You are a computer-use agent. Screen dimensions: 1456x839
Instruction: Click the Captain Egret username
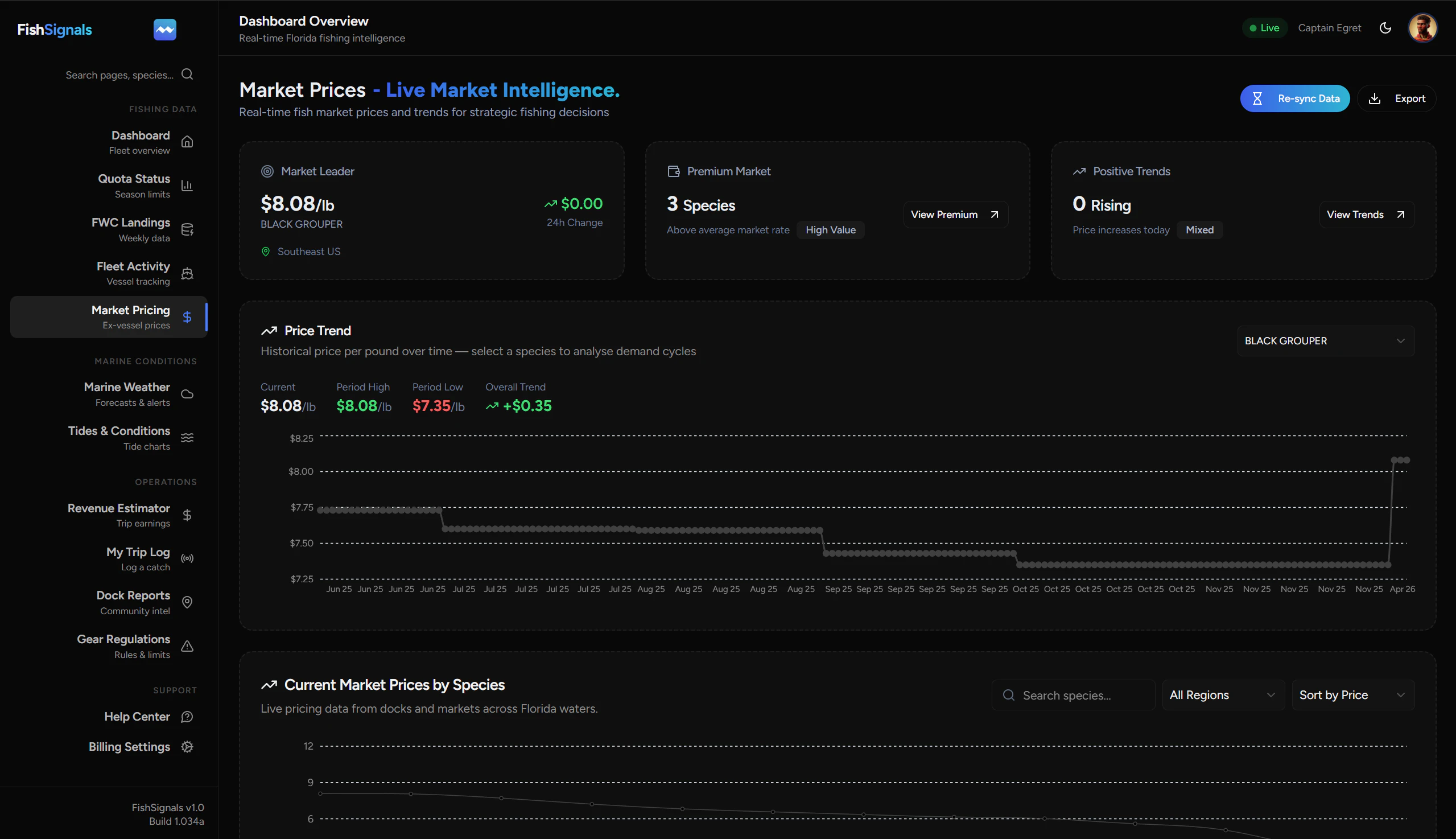(1329, 28)
